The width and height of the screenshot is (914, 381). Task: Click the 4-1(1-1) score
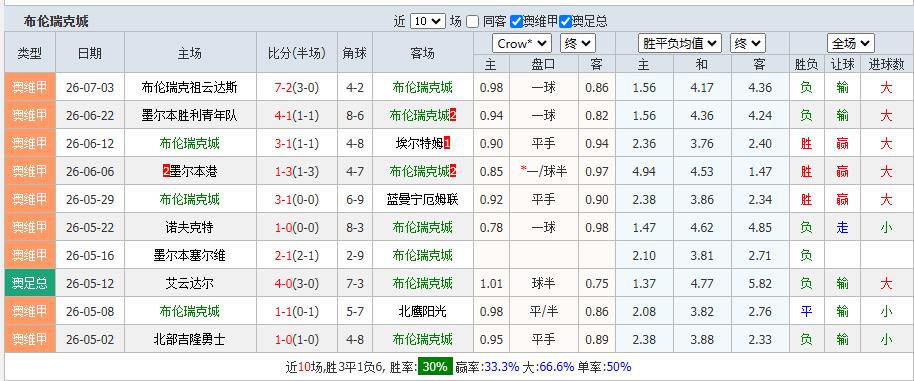(297, 116)
